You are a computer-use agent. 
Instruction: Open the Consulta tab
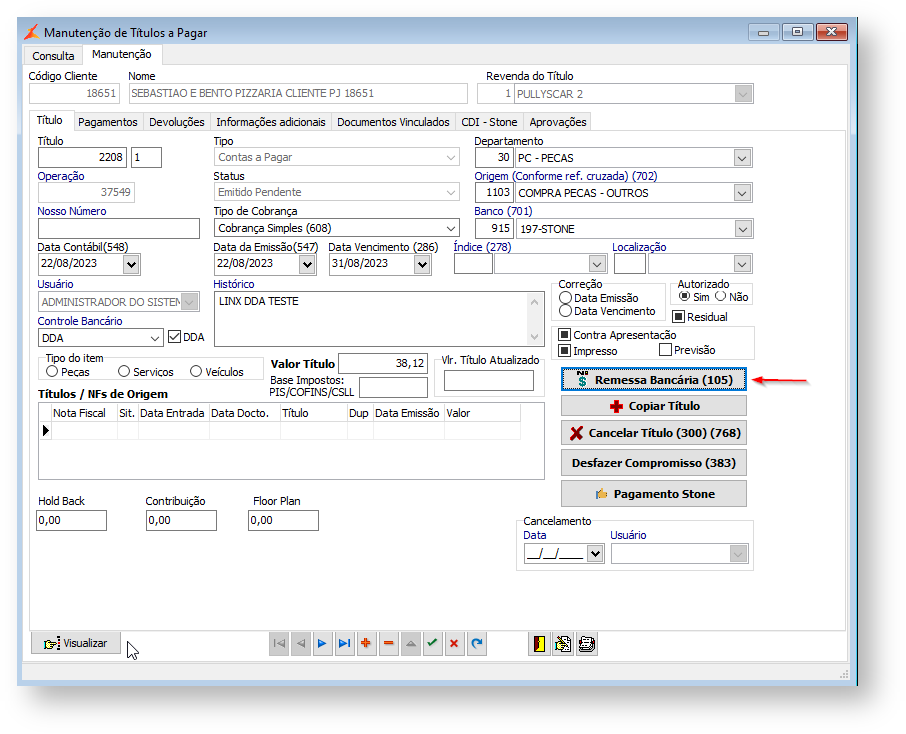(x=53, y=56)
